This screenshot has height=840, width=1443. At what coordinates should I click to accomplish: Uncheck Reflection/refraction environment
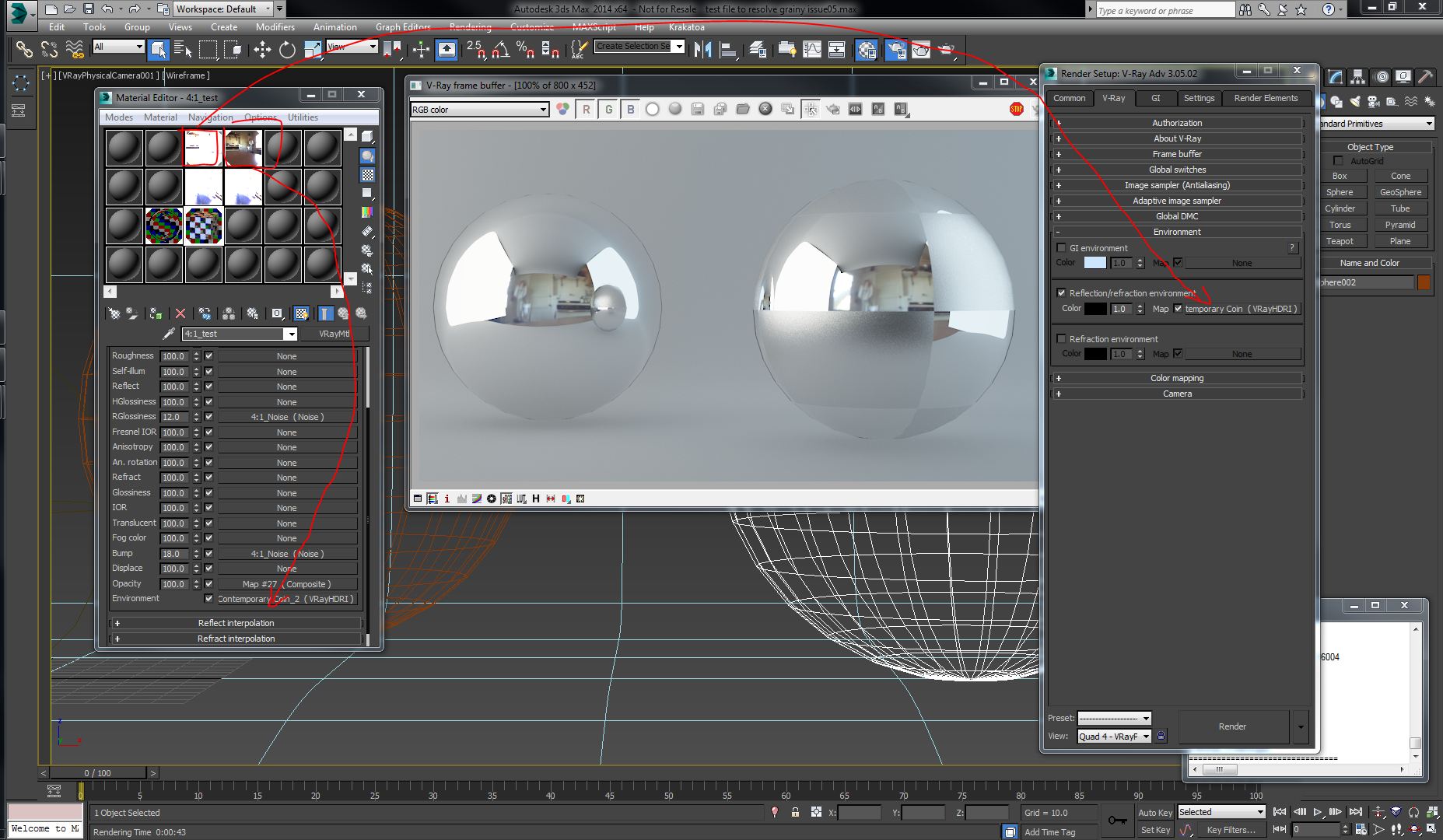[x=1061, y=293]
